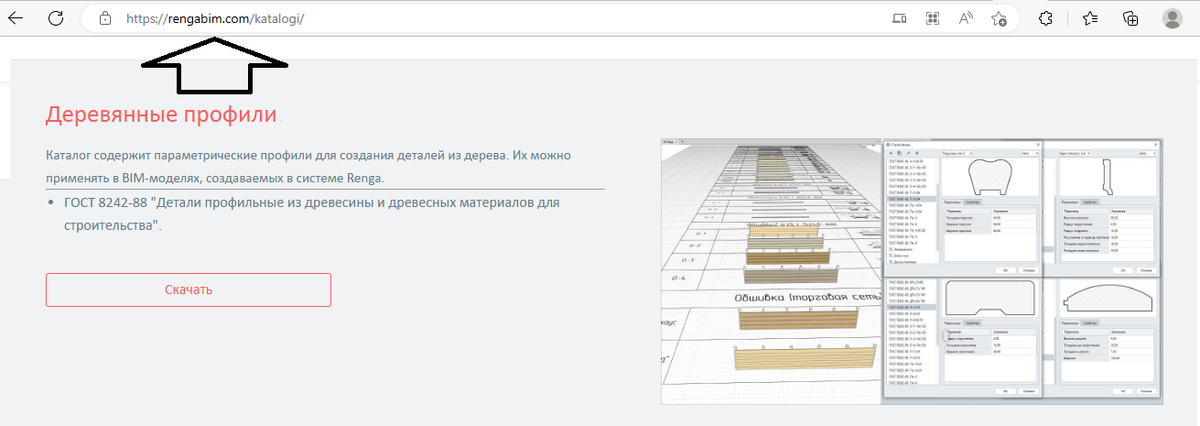Open the Favorites list
Screen dimensions: 1200x426
click(1090, 18)
